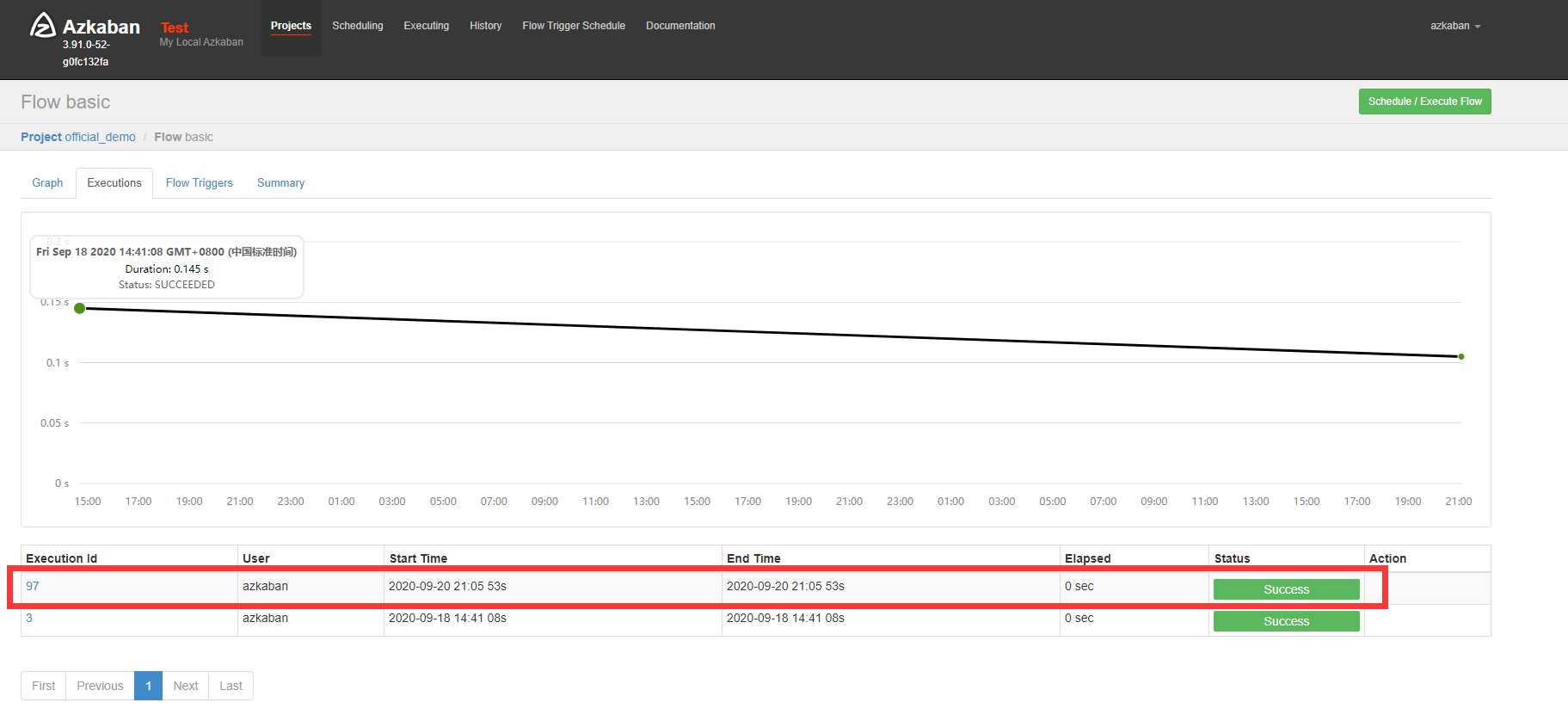The image size is (1568, 721).
Task: Click the last green chart data point
Action: pyautogui.click(x=1460, y=356)
